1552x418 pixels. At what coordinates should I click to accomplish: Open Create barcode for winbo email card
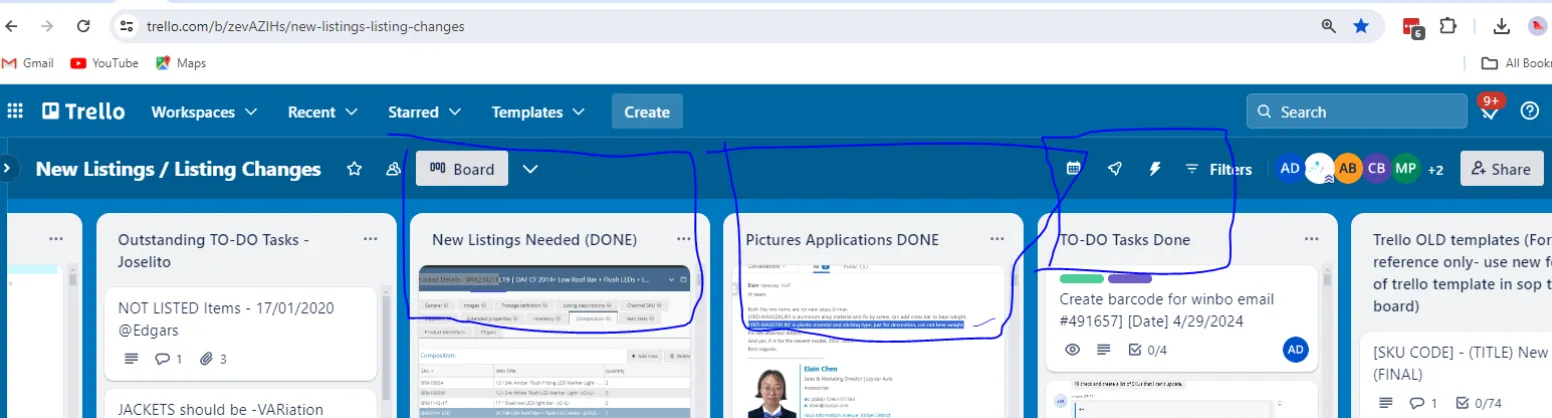coord(1183,318)
